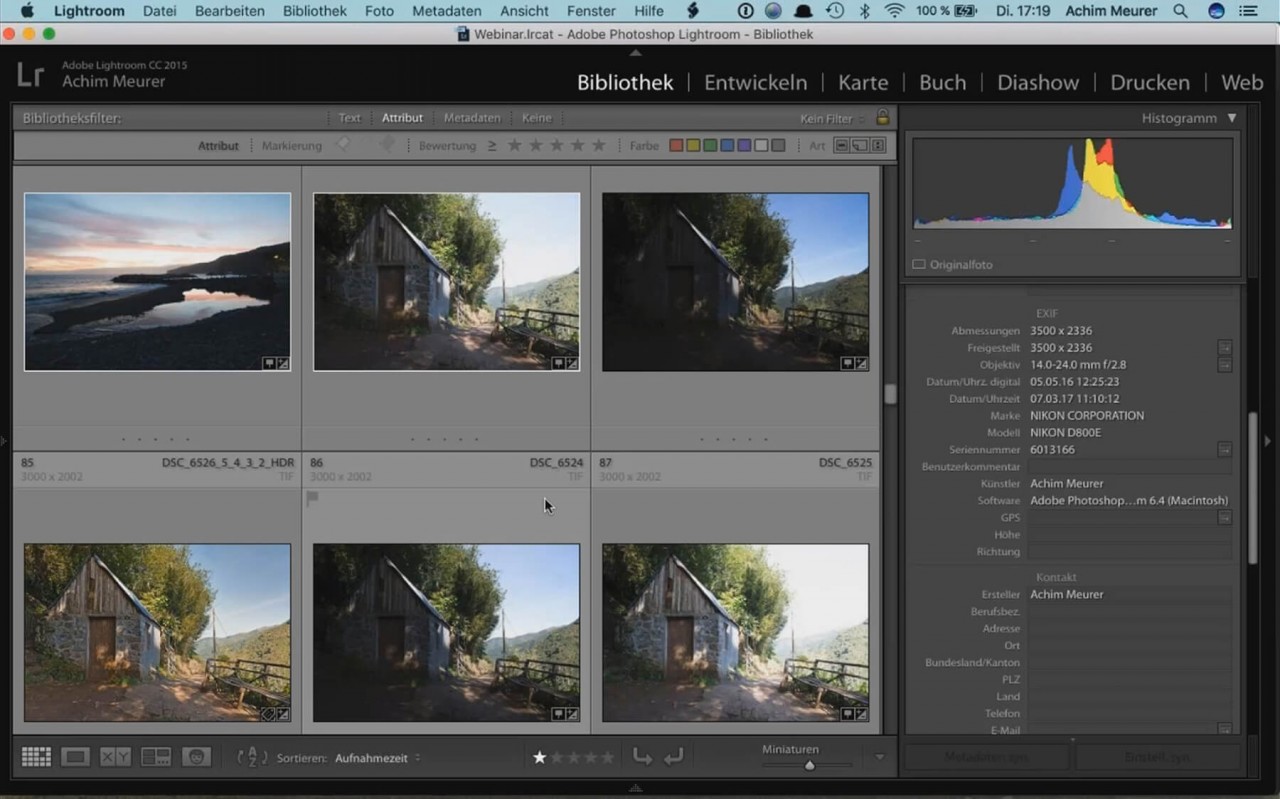This screenshot has height=799, width=1280.
Task: Click the Attribut filter button
Action: [402, 118]
